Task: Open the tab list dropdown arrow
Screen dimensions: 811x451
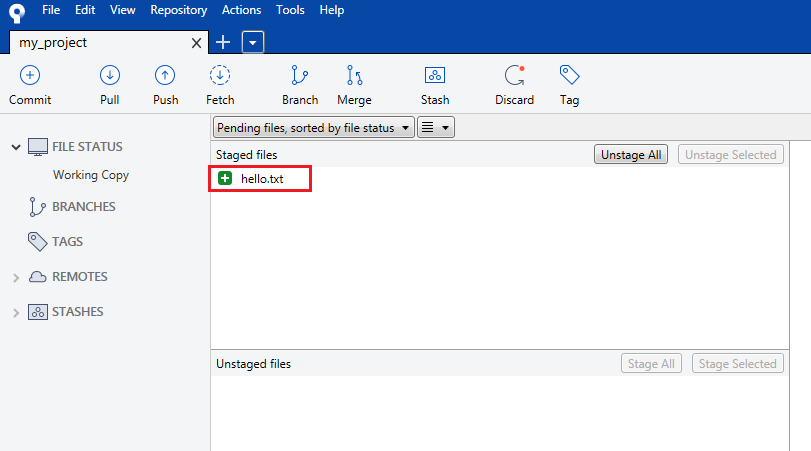Action: (253, 42)
